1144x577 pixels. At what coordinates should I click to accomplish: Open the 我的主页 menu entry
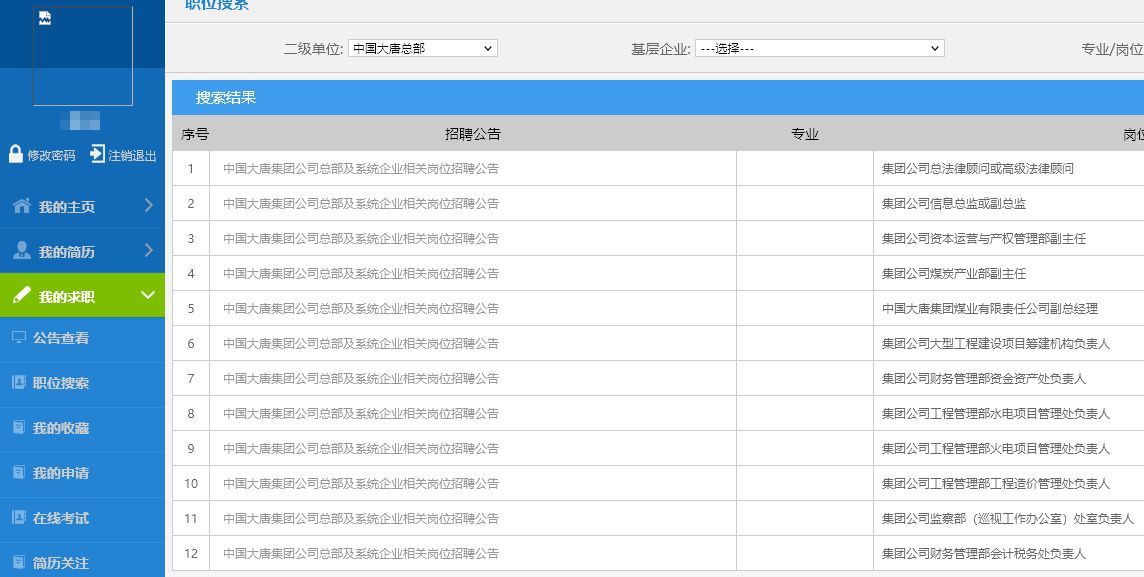[70, 205]
